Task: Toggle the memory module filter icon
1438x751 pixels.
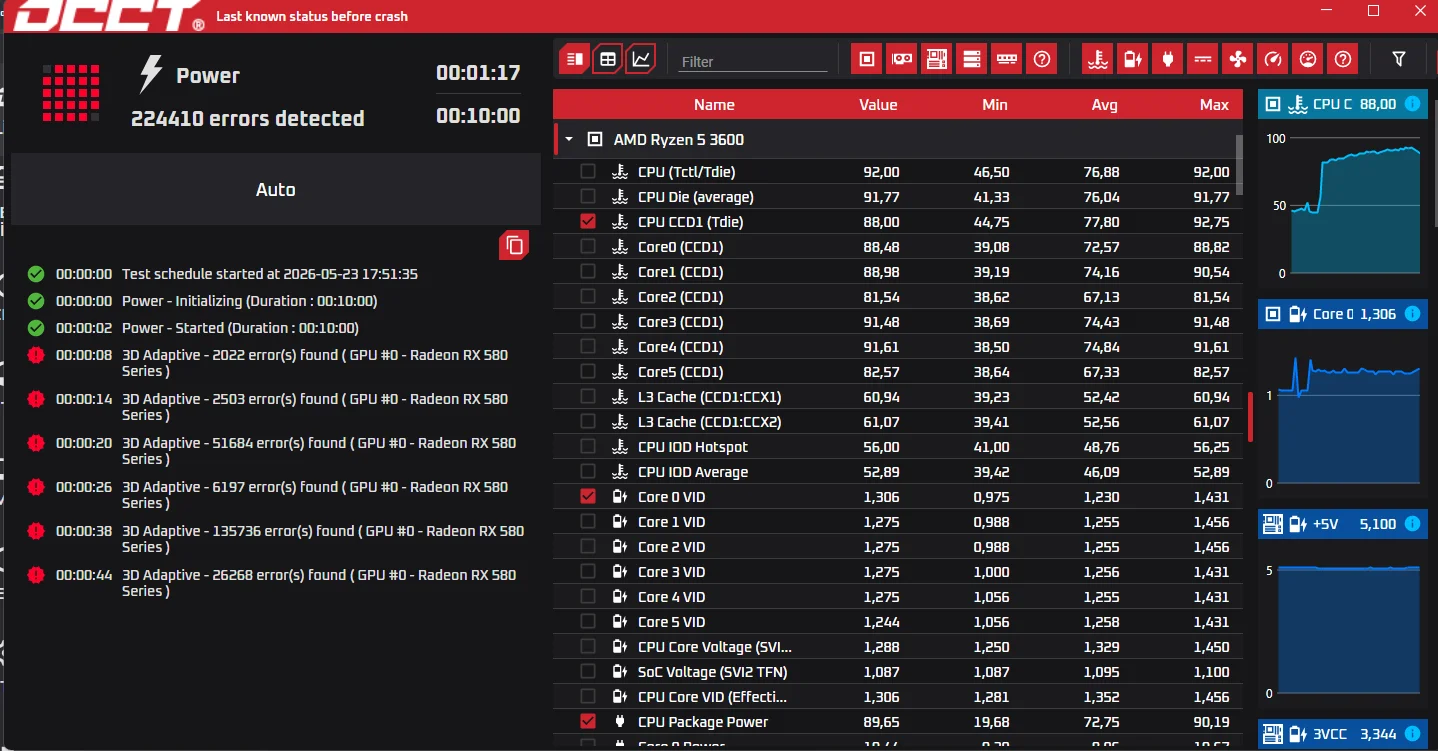Action: pyautogui.click(x=1007, y=59)
